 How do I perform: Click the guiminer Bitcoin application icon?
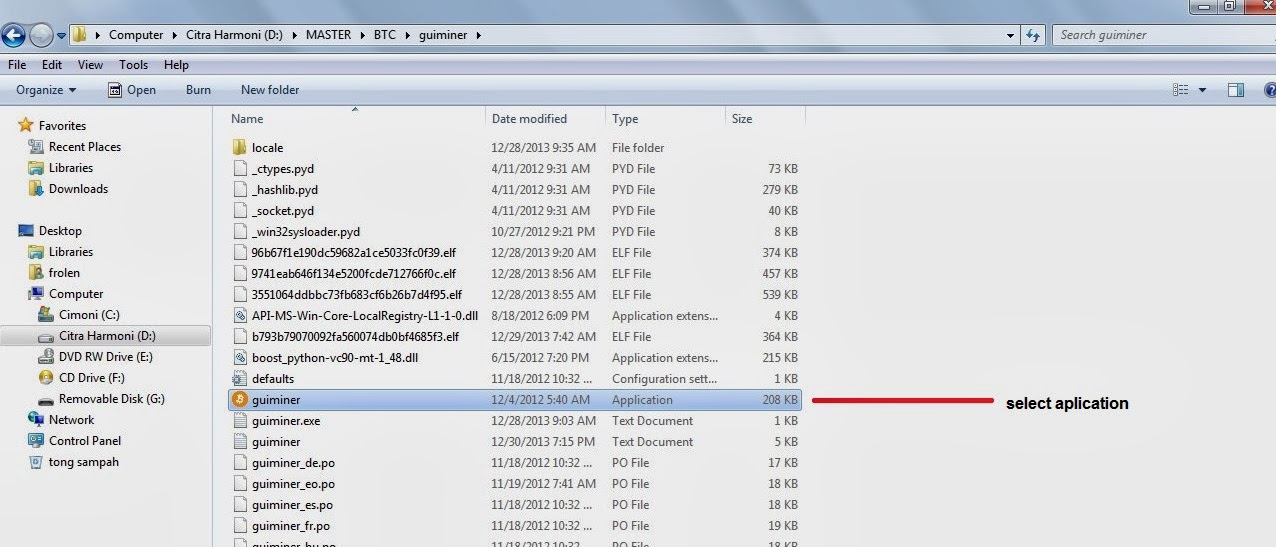239,400
